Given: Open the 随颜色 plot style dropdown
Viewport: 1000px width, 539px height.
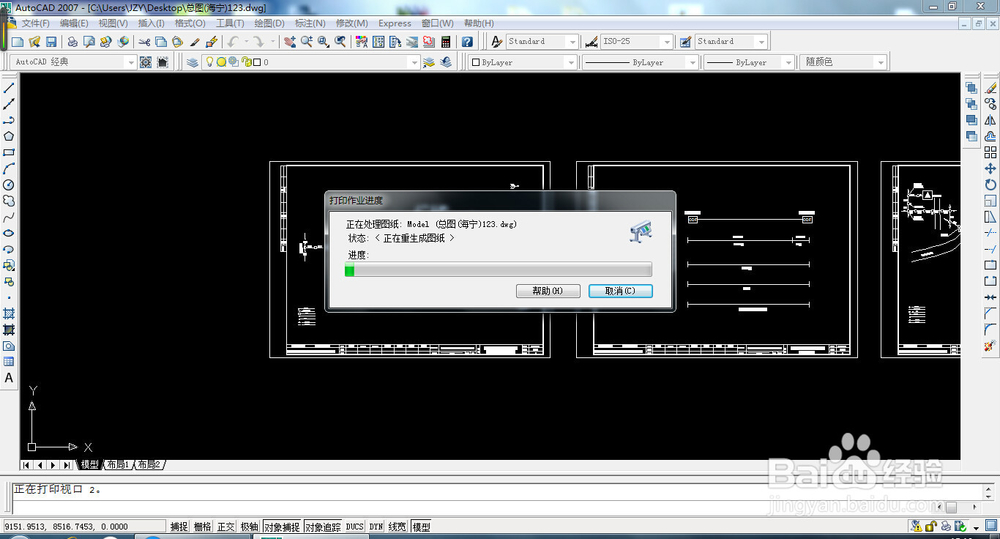Looking at the screenshot, I should (881, 63).
